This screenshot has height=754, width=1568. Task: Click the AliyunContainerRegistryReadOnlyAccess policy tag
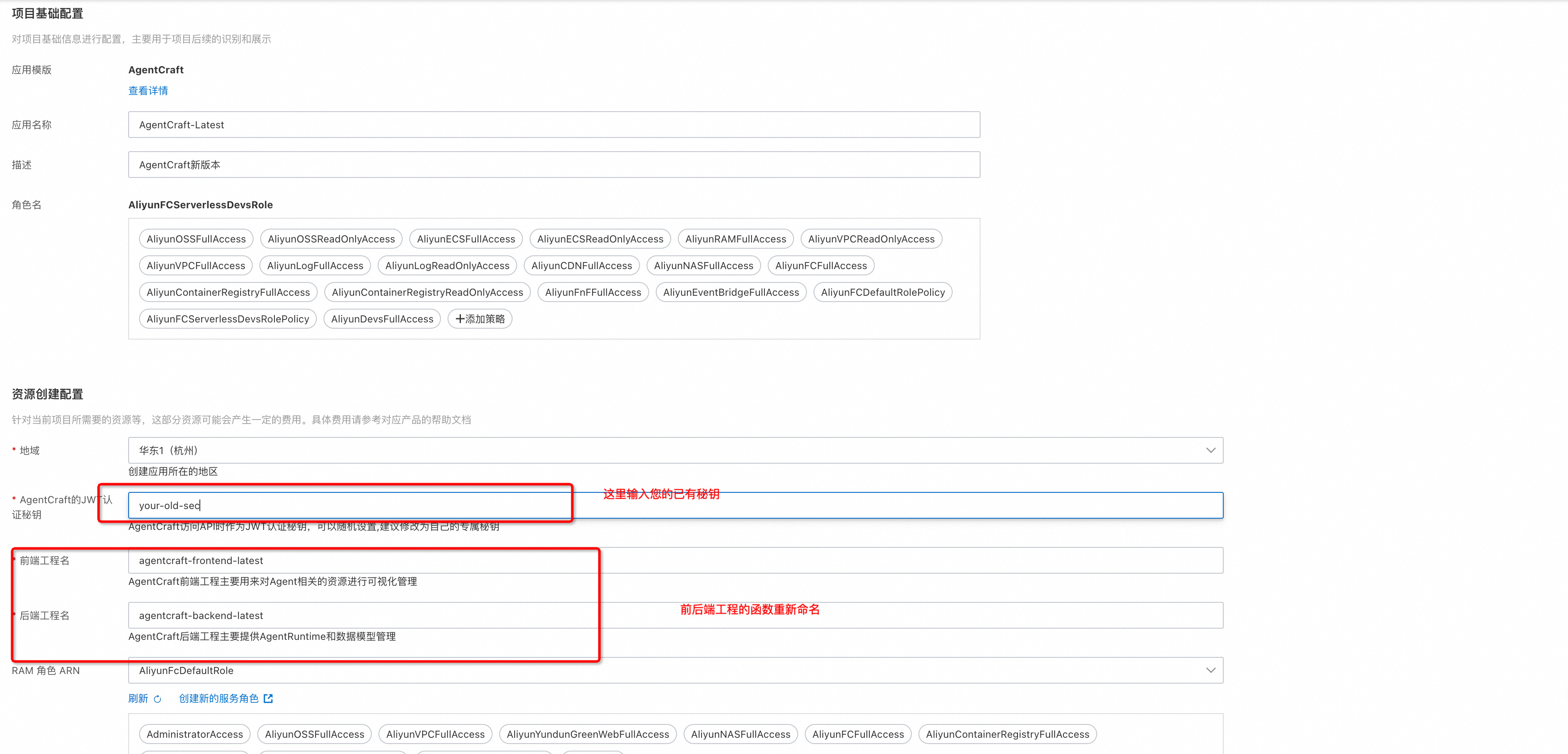click(x=427, y=292)
